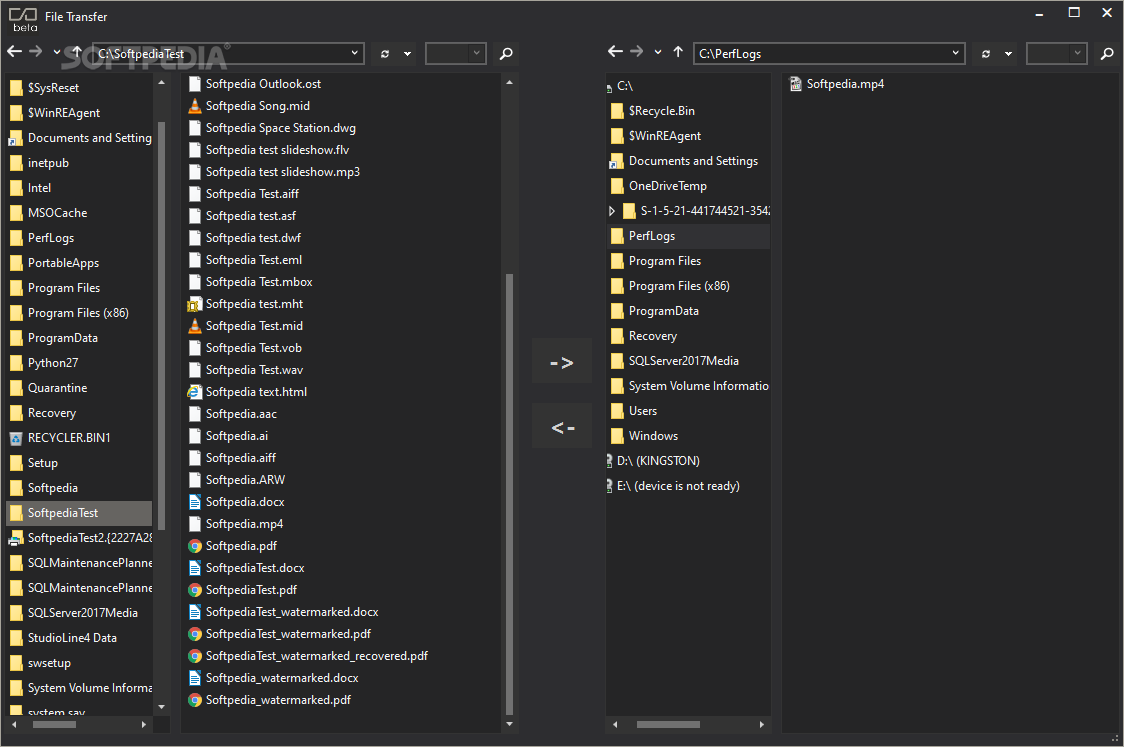Click left file list scroll up arrow
This screenshot has height=747, width=1124.
pos(510,82)
